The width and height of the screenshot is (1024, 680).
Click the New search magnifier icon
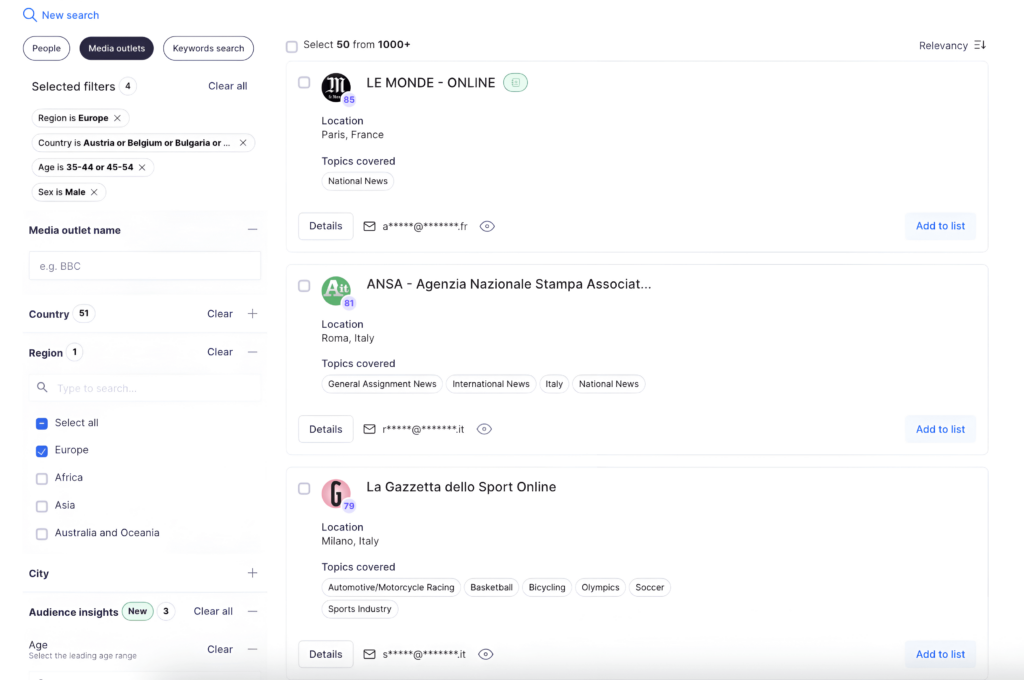point(29,14)
